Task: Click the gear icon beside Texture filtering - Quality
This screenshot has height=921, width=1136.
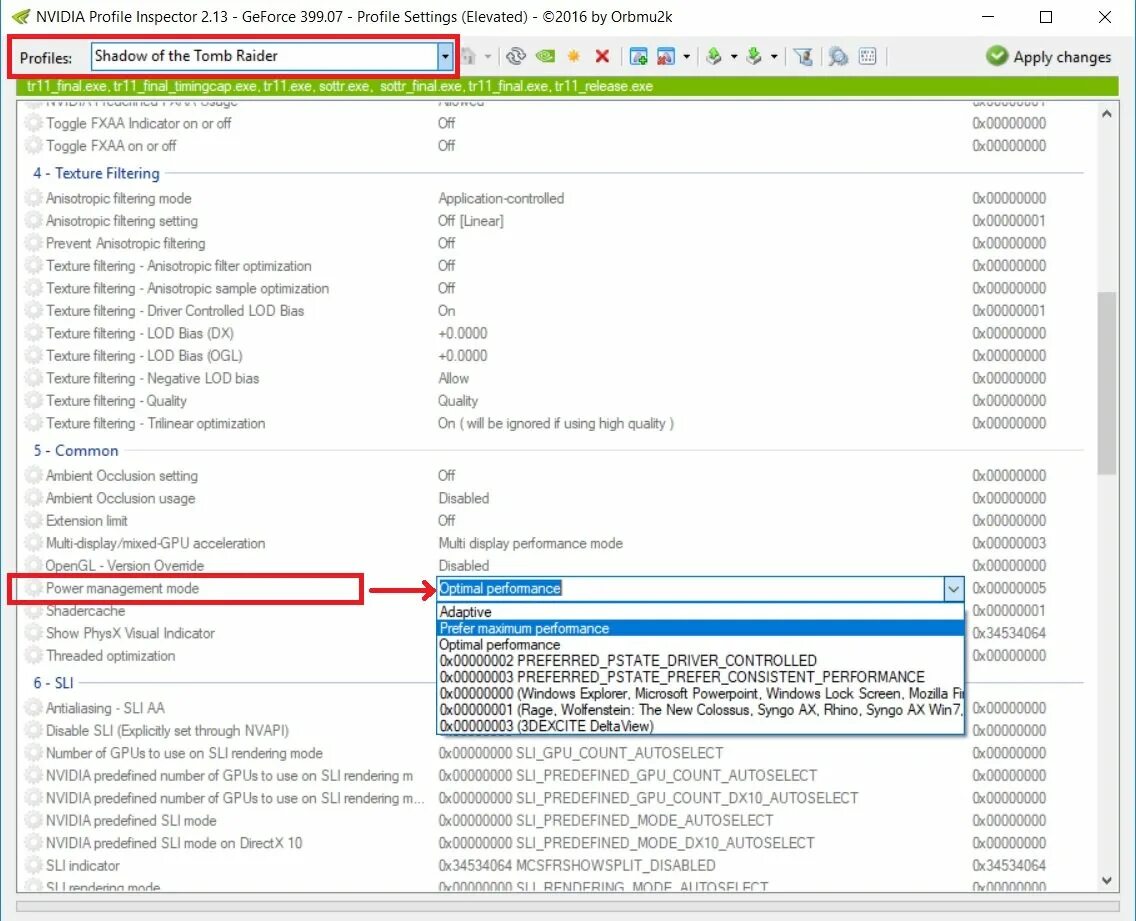Action: coord(33,401)
